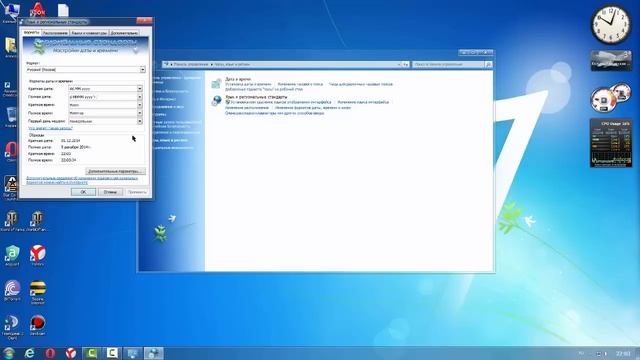Switch to the white Camtasia taskbar button
The width and height of the screenshot is (640, 360).
tap(112, 353)
